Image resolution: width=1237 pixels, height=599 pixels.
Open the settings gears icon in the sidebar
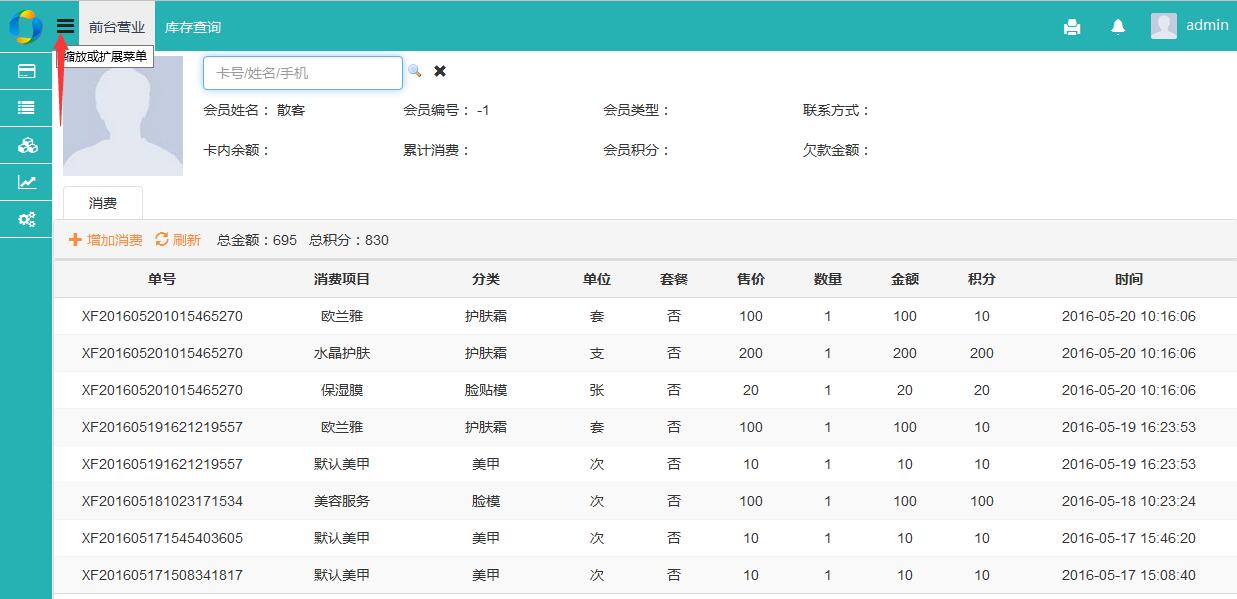[x=26, y=219]
